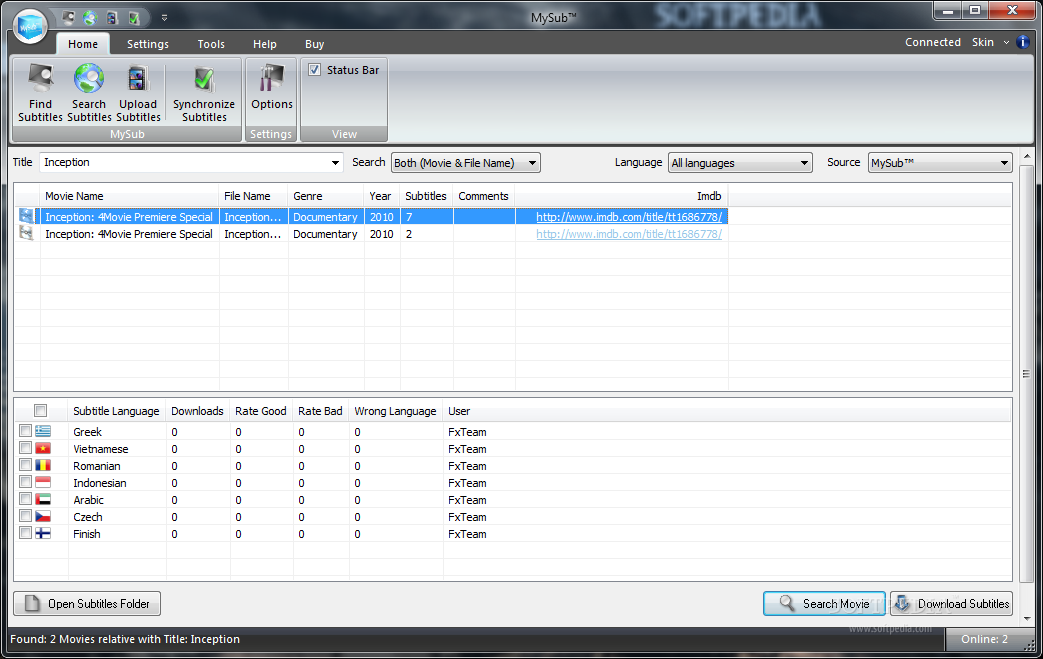Sort by Genre column header

pos(326,196)
